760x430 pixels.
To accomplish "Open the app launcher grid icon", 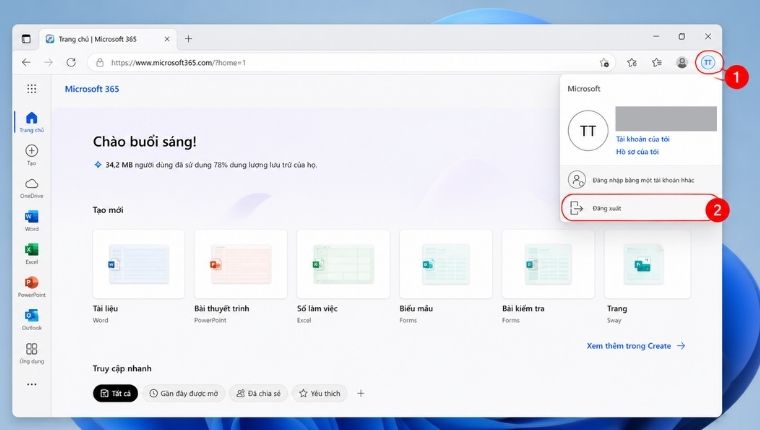I will [x=32, y=89].
